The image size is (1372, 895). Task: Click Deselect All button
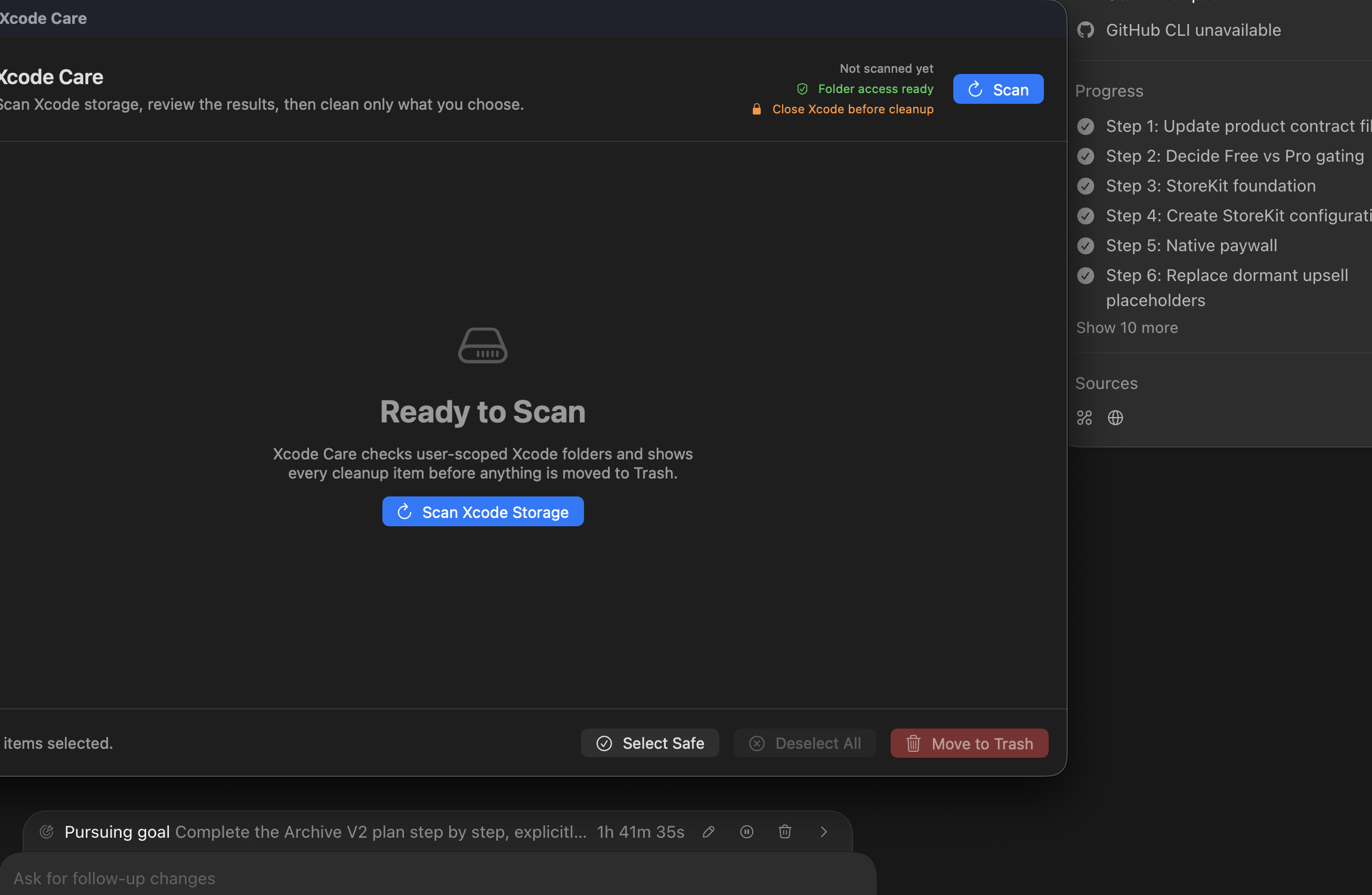click(x=805, y=743)
